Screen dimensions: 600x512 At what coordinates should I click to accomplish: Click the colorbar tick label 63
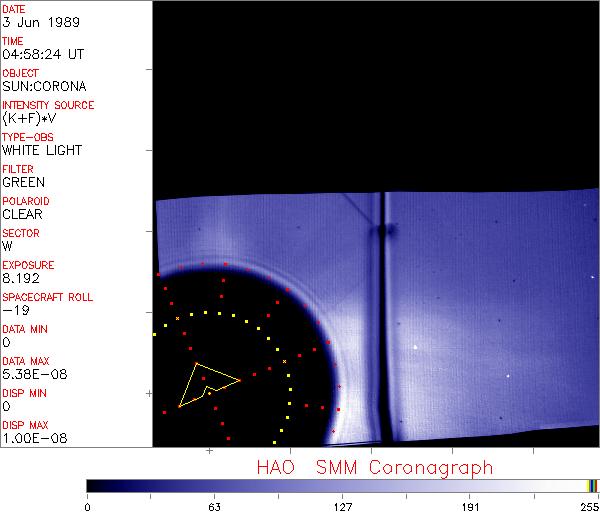(215, 506)
